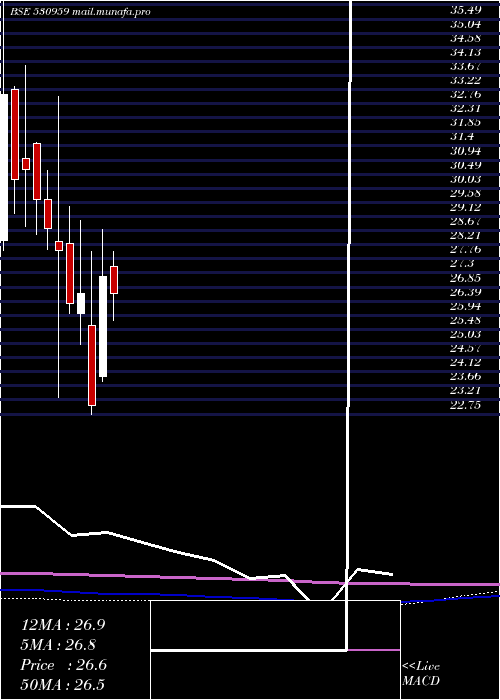The image size is (500, 700).
Task: Click the <<Live MACD label
Action: pos(421,674)
